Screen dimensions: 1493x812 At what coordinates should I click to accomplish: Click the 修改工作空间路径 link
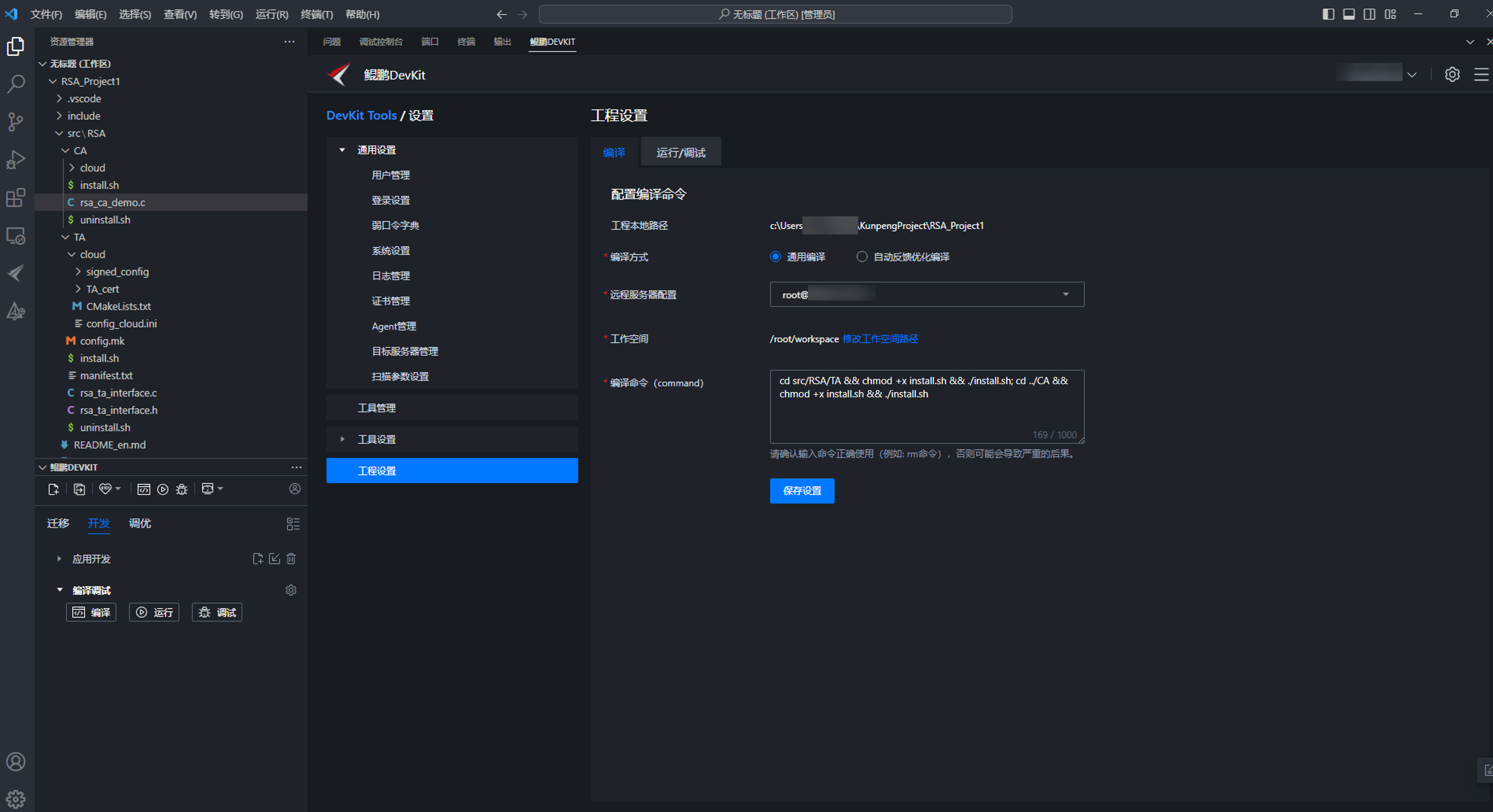(880, 339)
